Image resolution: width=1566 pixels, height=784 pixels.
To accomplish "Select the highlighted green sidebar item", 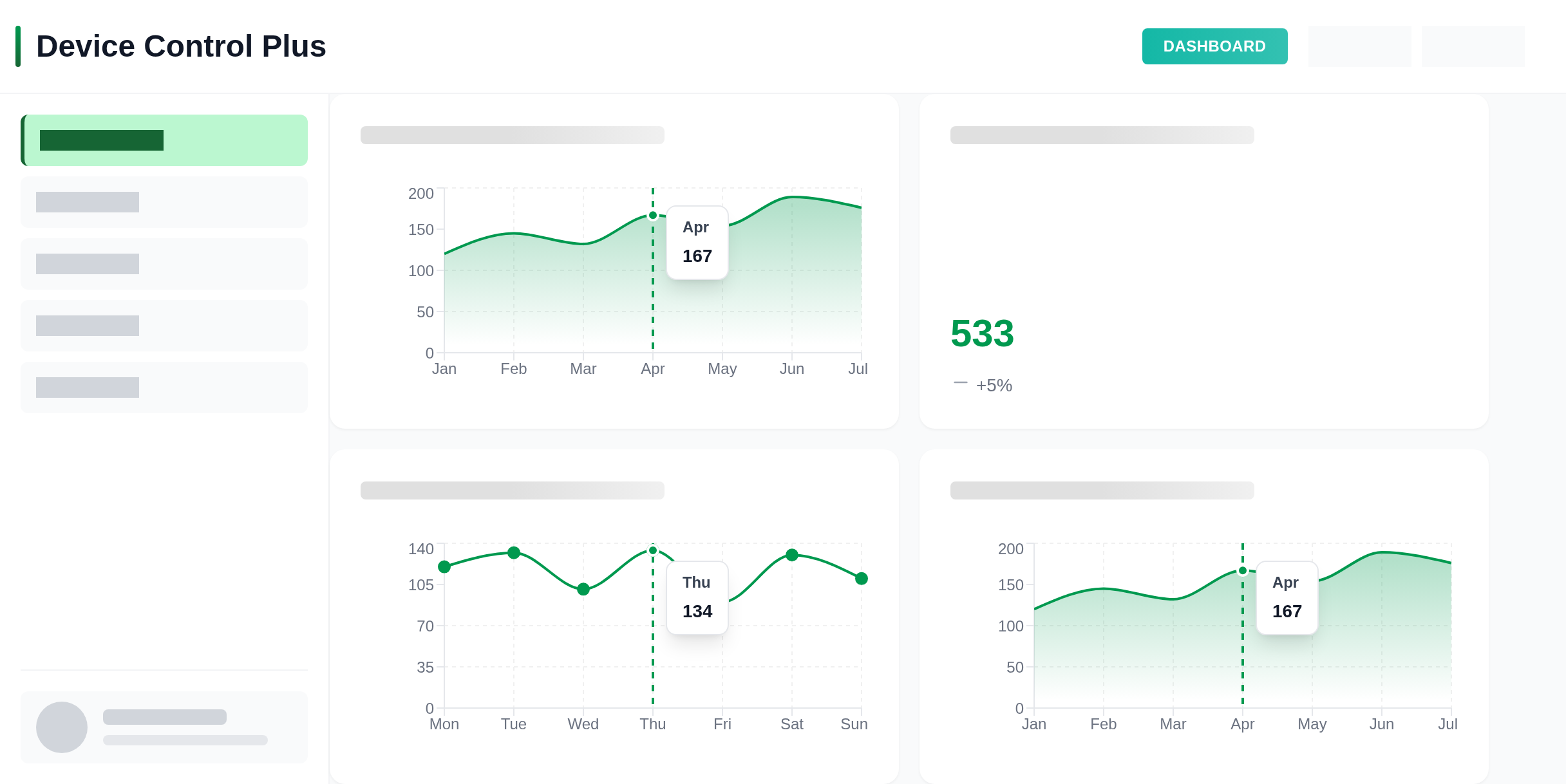I will (164, 140).
